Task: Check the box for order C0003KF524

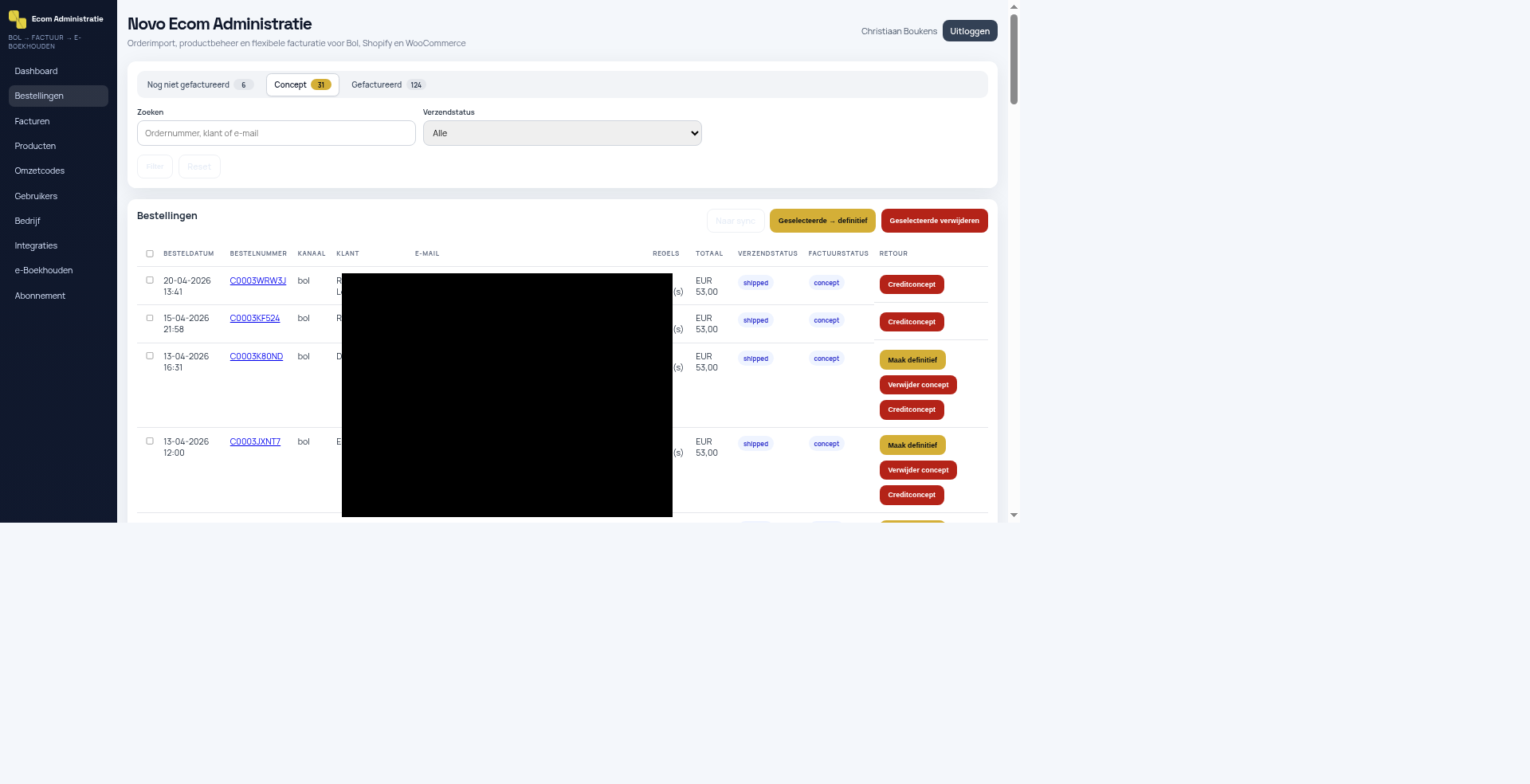Action: tap(150, 318)
